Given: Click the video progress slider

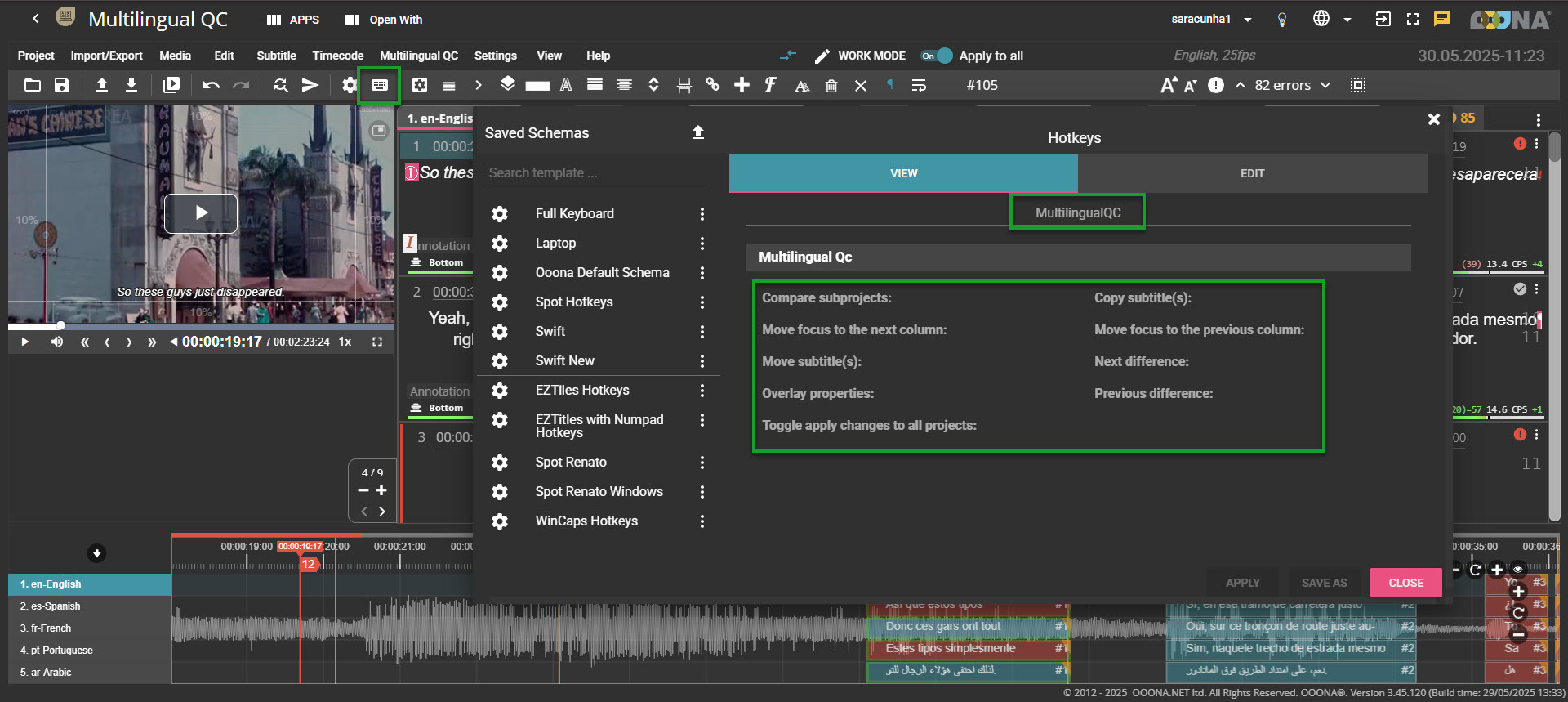Looking at the screenshot, I should (x=200, y=326).
